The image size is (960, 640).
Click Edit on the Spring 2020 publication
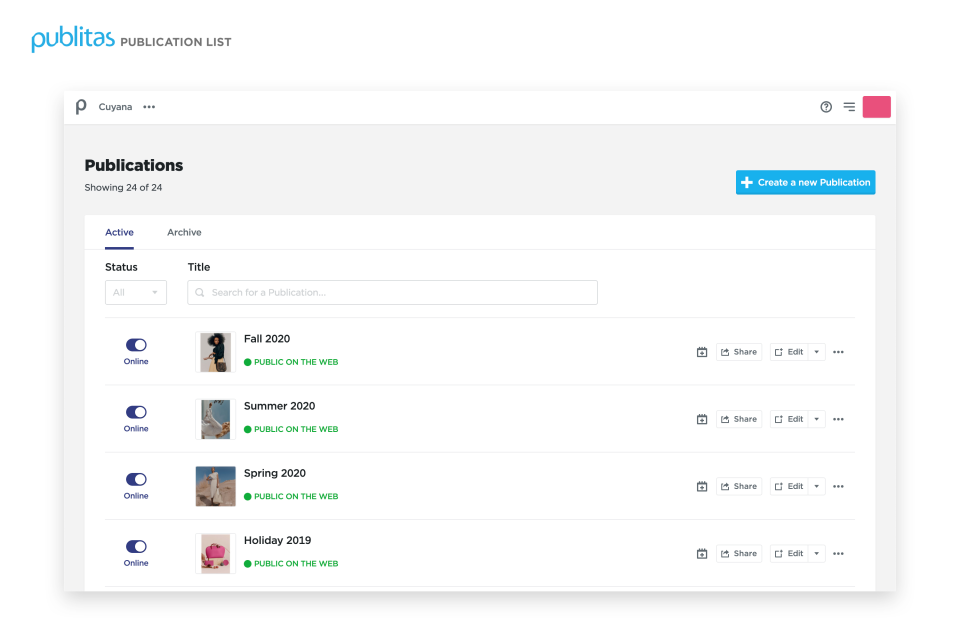pos(793,486)
